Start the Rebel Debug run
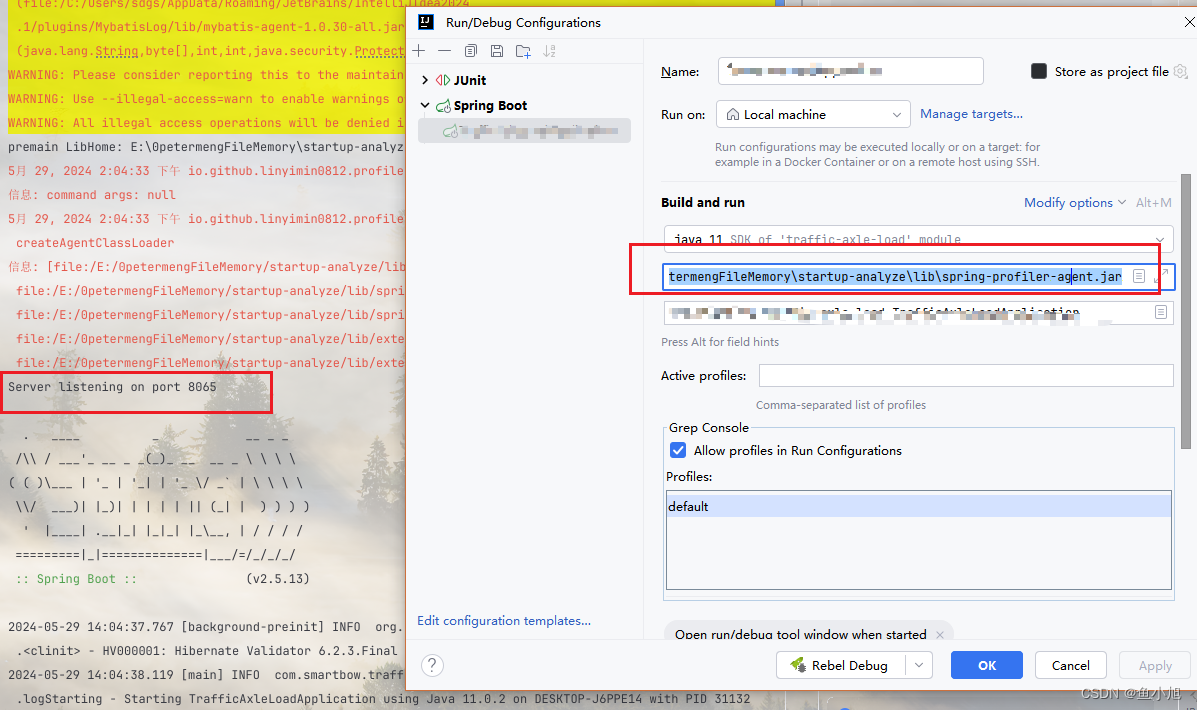The width and height of the screenshot is (1197, 710). click(x=840, y=665)
